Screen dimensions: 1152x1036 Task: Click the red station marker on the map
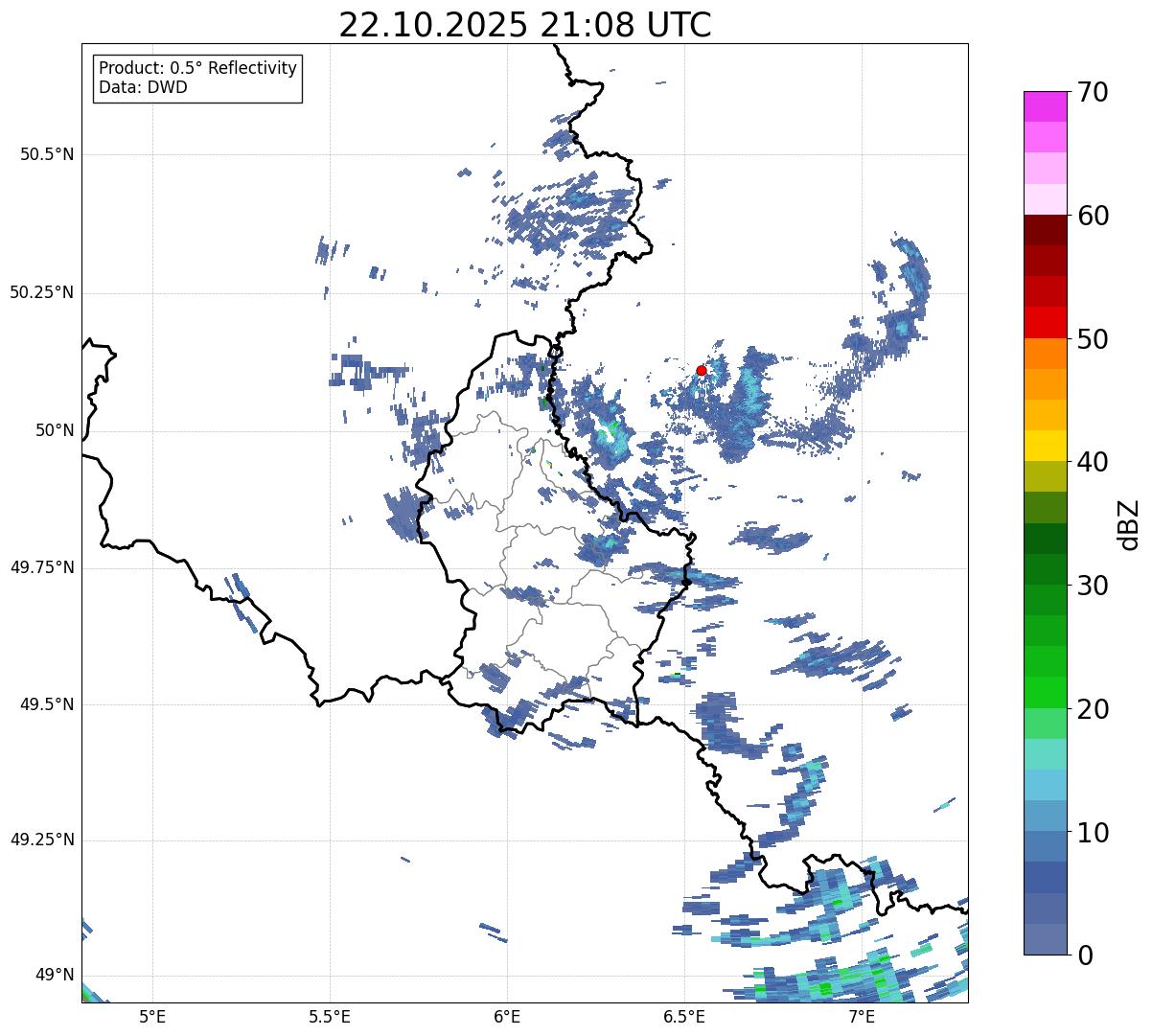point(702,370)
